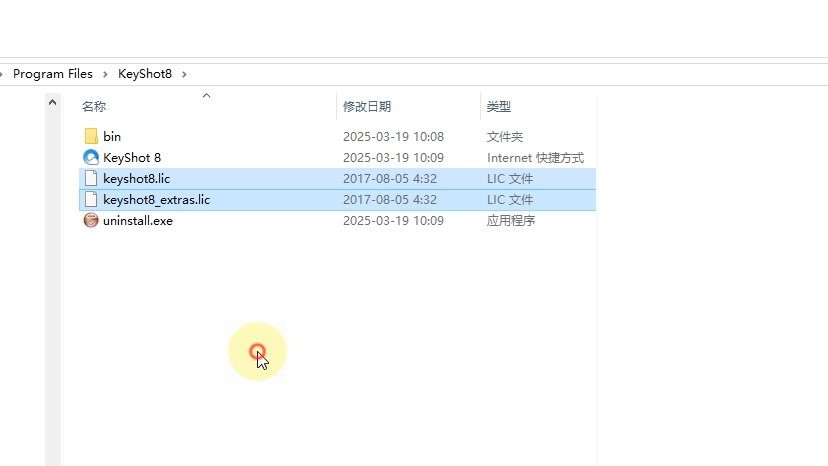Screen dimensions: 828x466
Task: Click the LIC 文件 type of keyshot8.lic
Action: [510, 179]
